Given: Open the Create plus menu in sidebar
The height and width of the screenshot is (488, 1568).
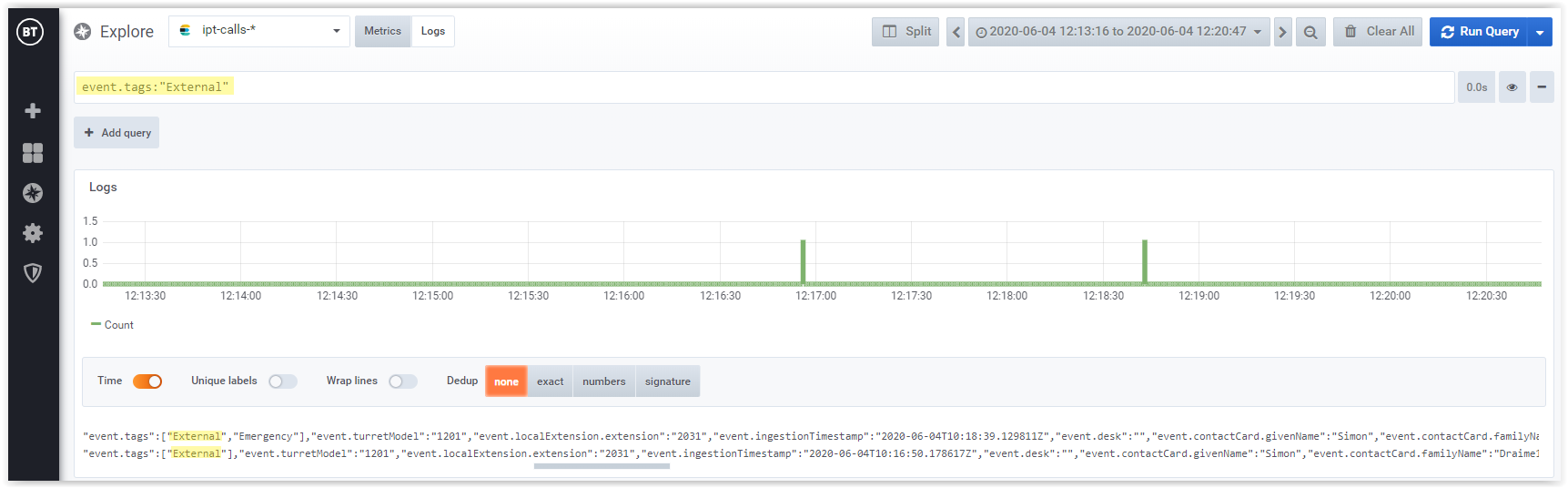Looking at the screenshot, I should [33, 111].
